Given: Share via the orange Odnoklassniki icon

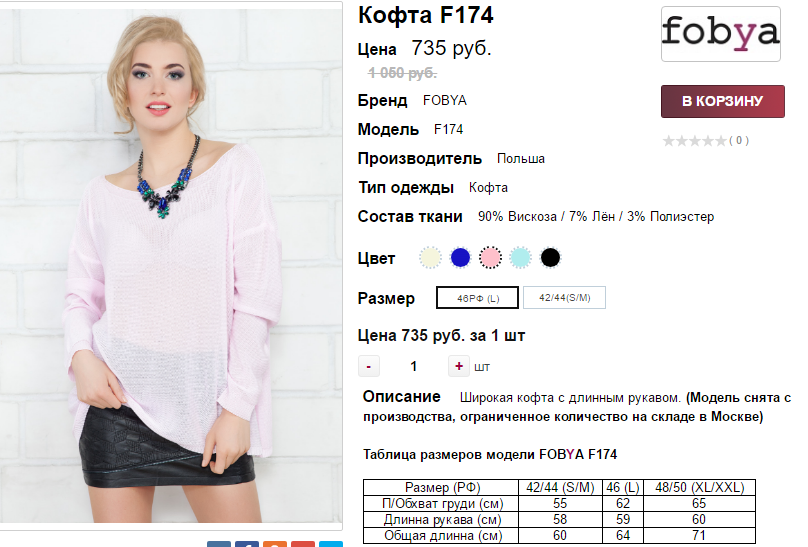Looking at the screenshot, I should tap(275, 544).
